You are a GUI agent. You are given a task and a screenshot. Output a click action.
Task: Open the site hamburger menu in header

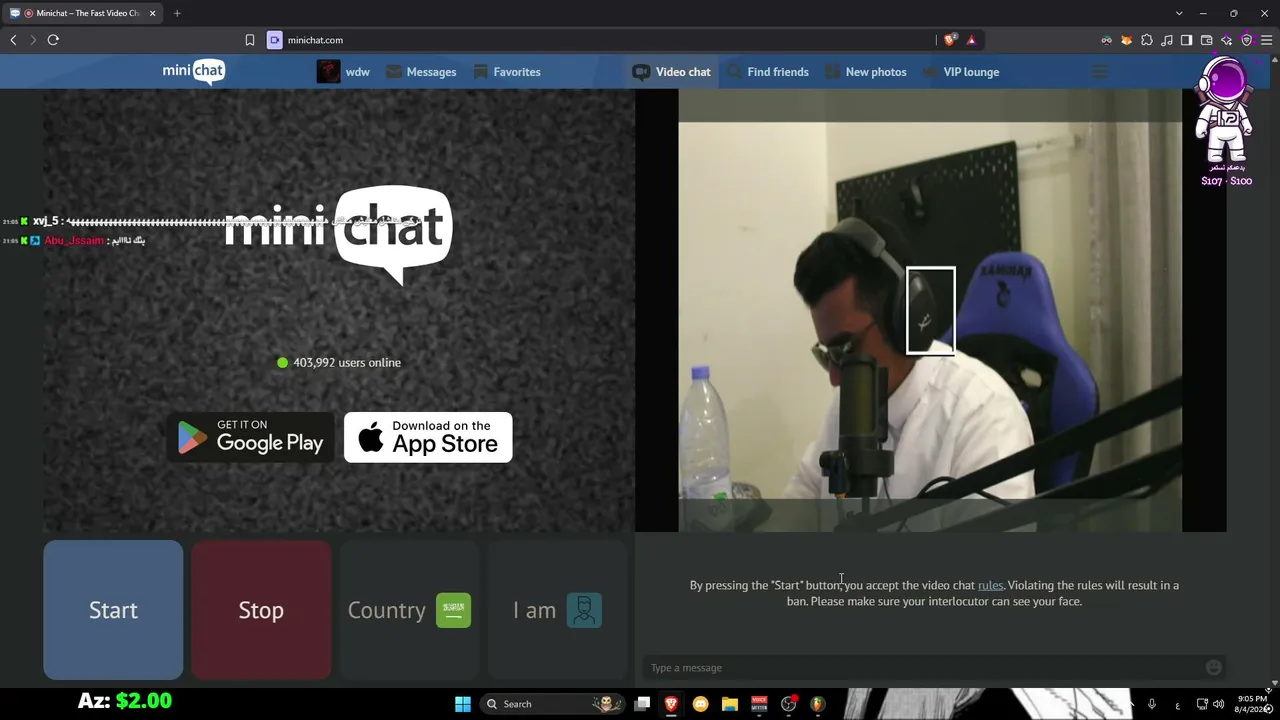(x=1100, y=72)
